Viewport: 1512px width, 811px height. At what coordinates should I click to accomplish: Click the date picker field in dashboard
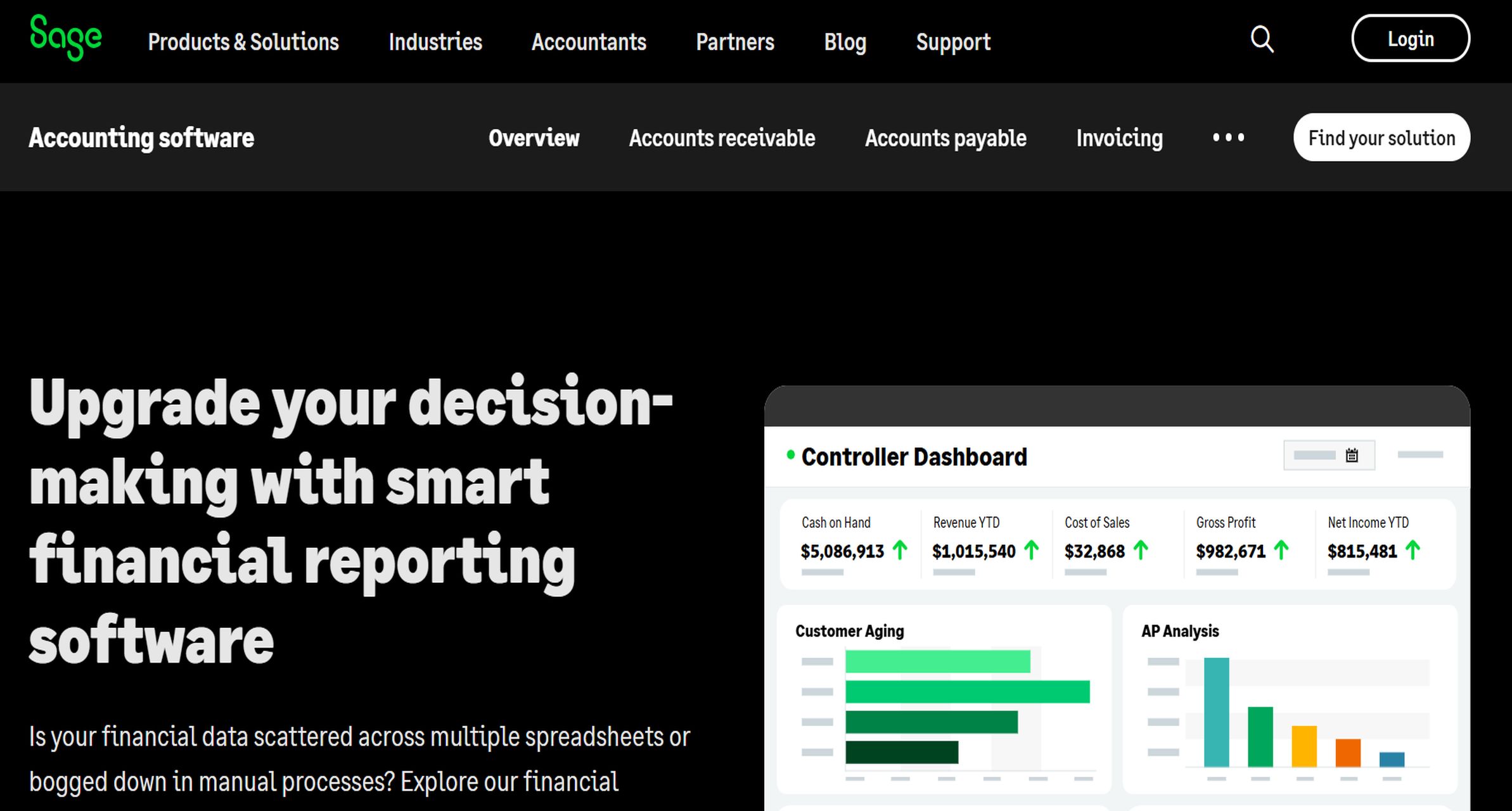1329,456
